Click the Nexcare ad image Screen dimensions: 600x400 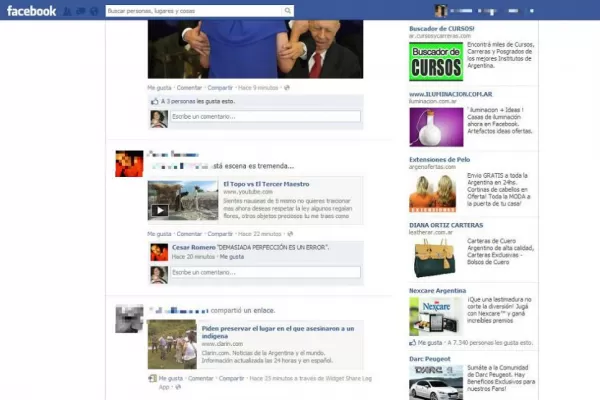[436, 317]
